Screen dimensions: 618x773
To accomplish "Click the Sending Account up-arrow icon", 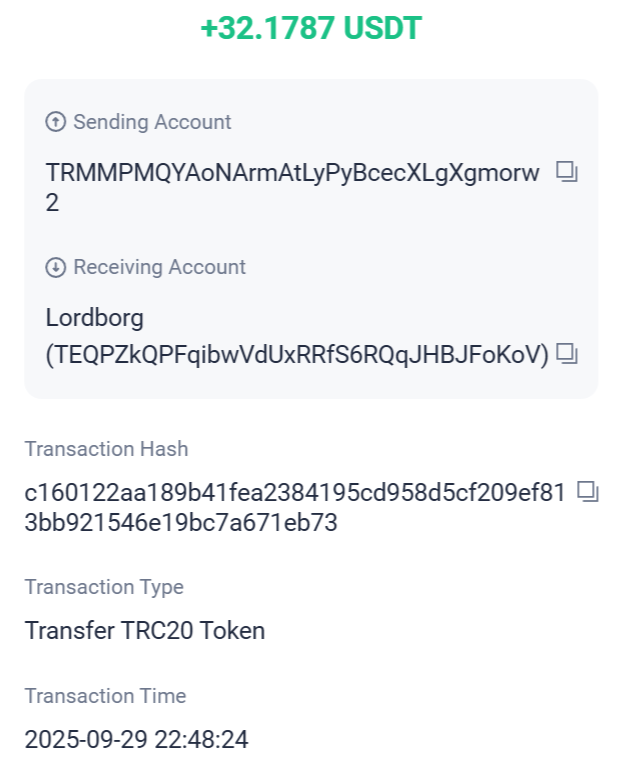I will click(x=56, y=122).
